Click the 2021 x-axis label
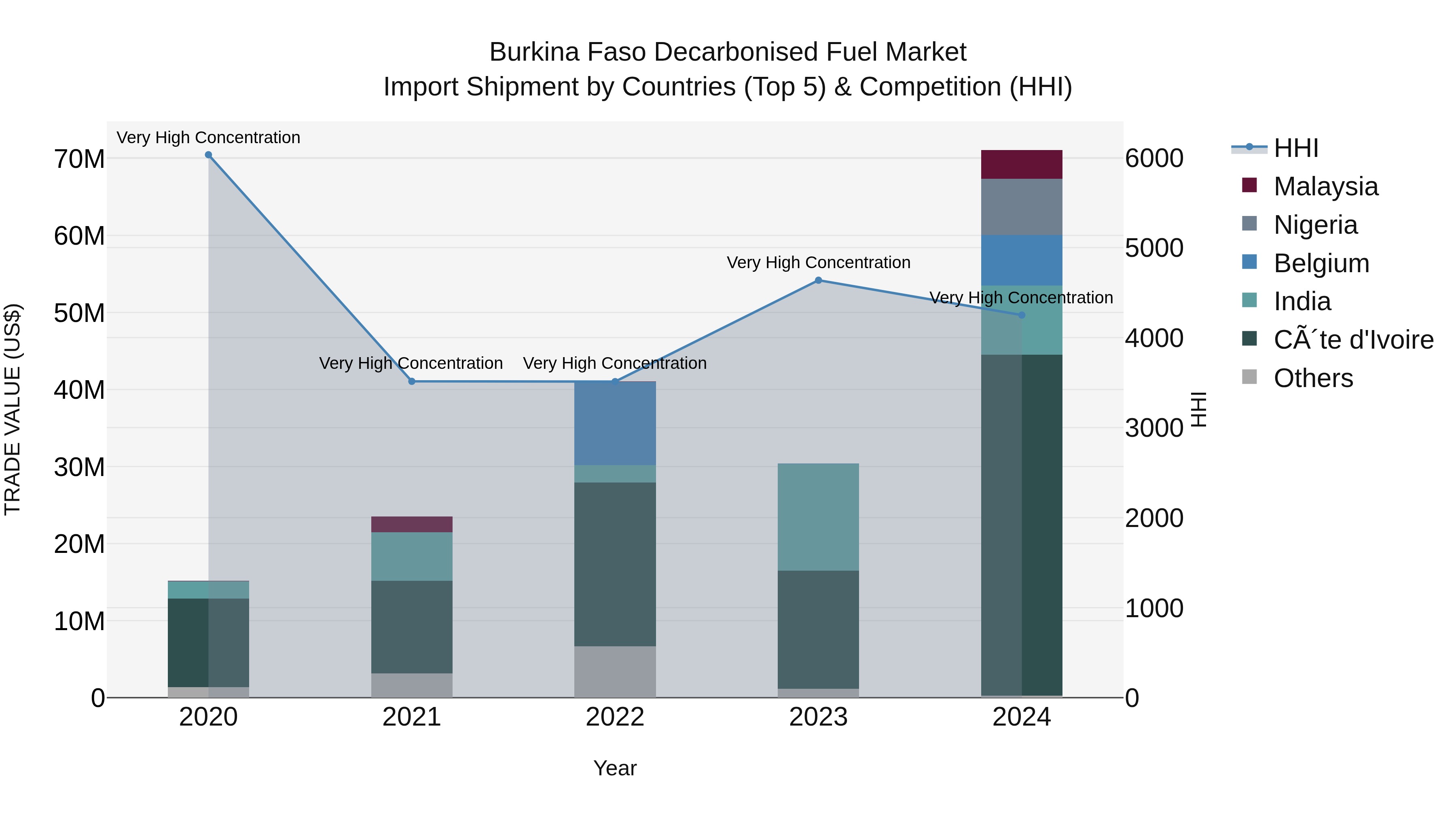Viewport: 1456px width, 819px height. 412,717
